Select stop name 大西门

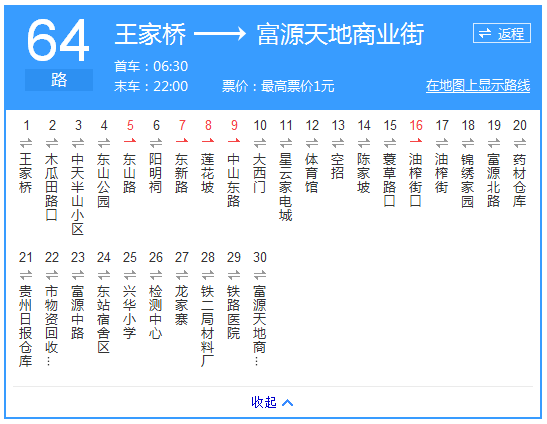[260, 173]
